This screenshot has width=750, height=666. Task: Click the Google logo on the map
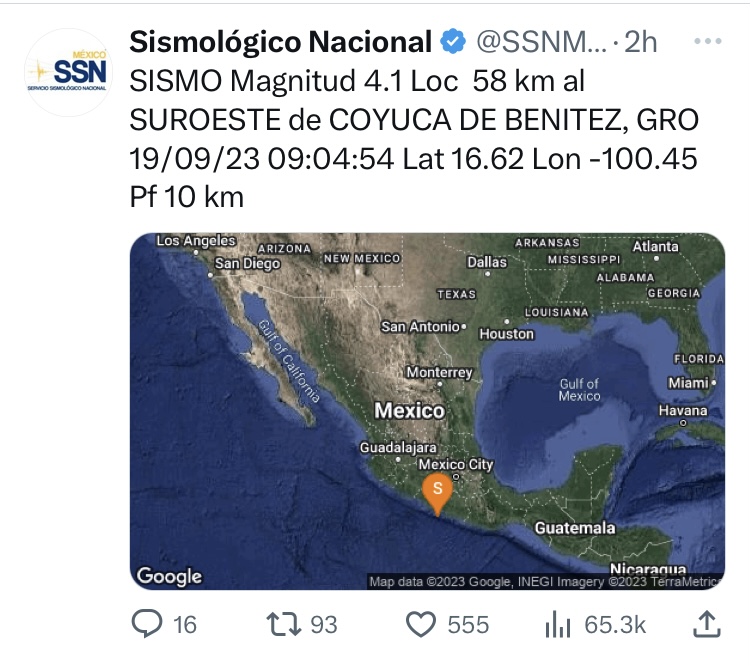click(169, 576)
